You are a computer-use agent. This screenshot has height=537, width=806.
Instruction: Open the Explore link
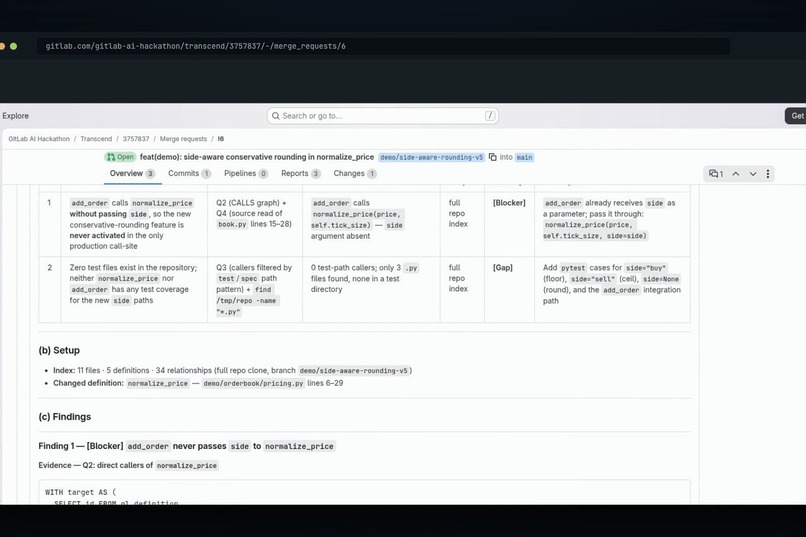coord(15,116)
